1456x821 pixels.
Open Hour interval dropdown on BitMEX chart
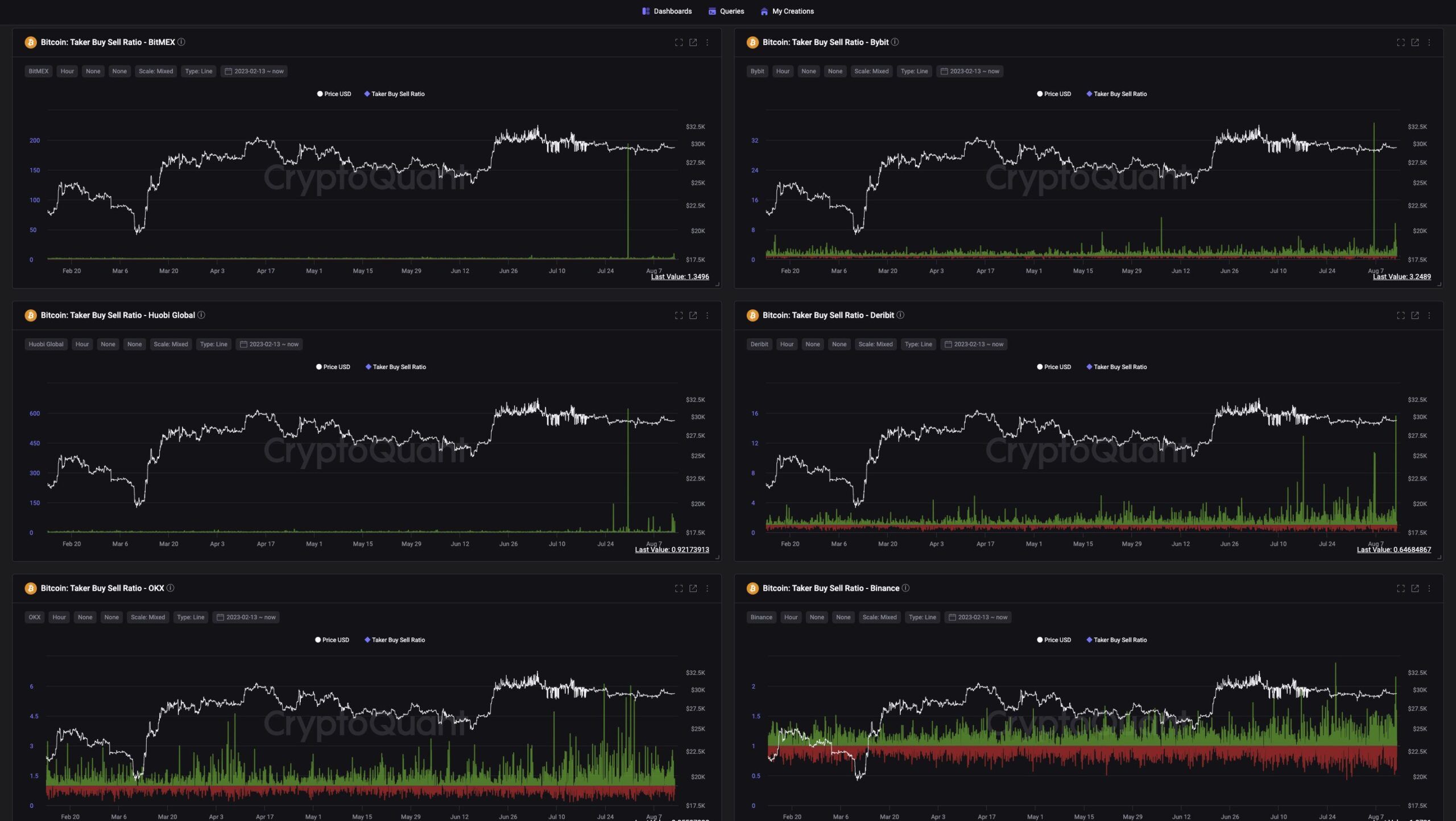coord(67,72)
